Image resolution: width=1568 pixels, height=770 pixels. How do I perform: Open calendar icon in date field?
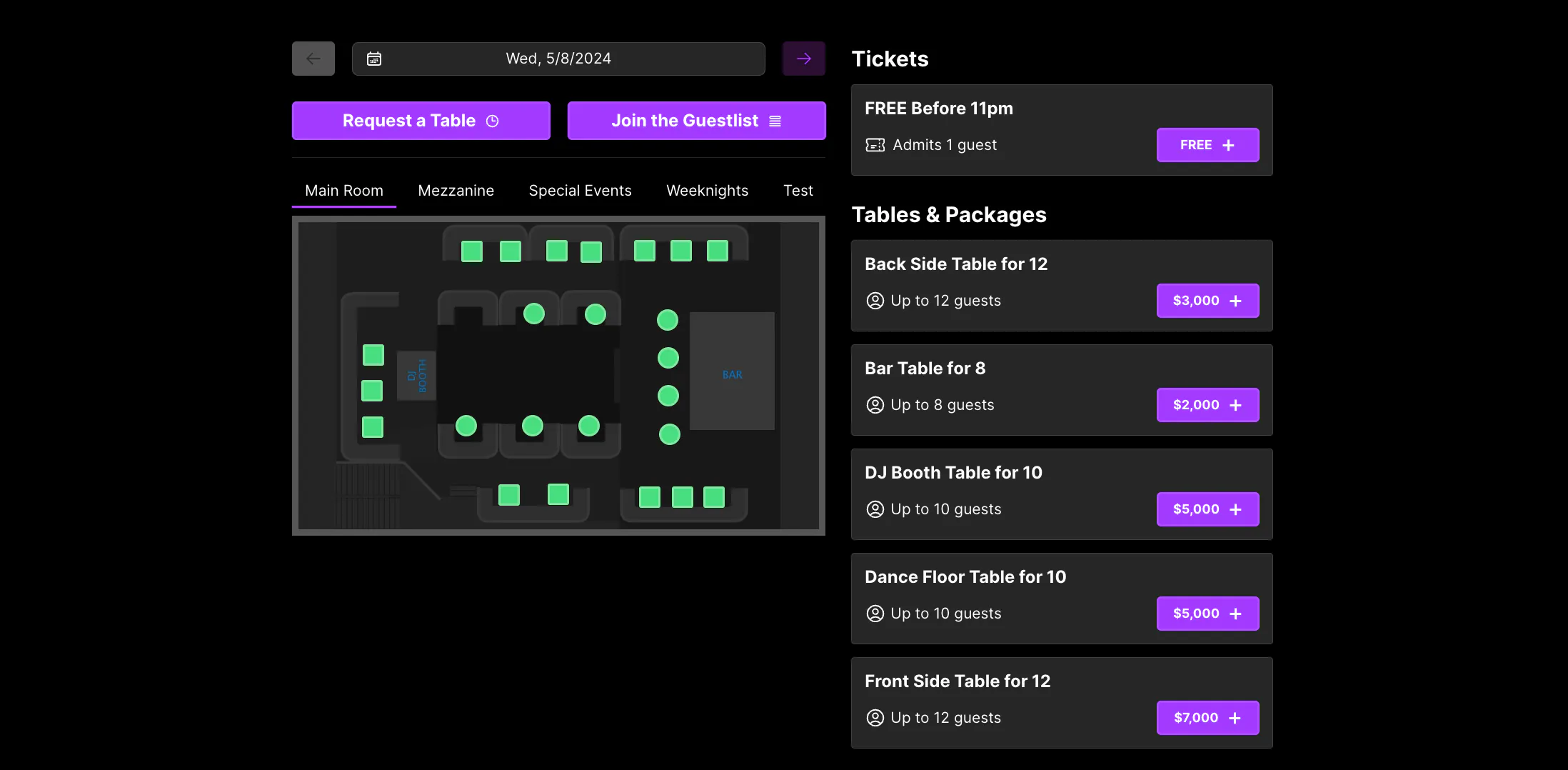(374, 59)
